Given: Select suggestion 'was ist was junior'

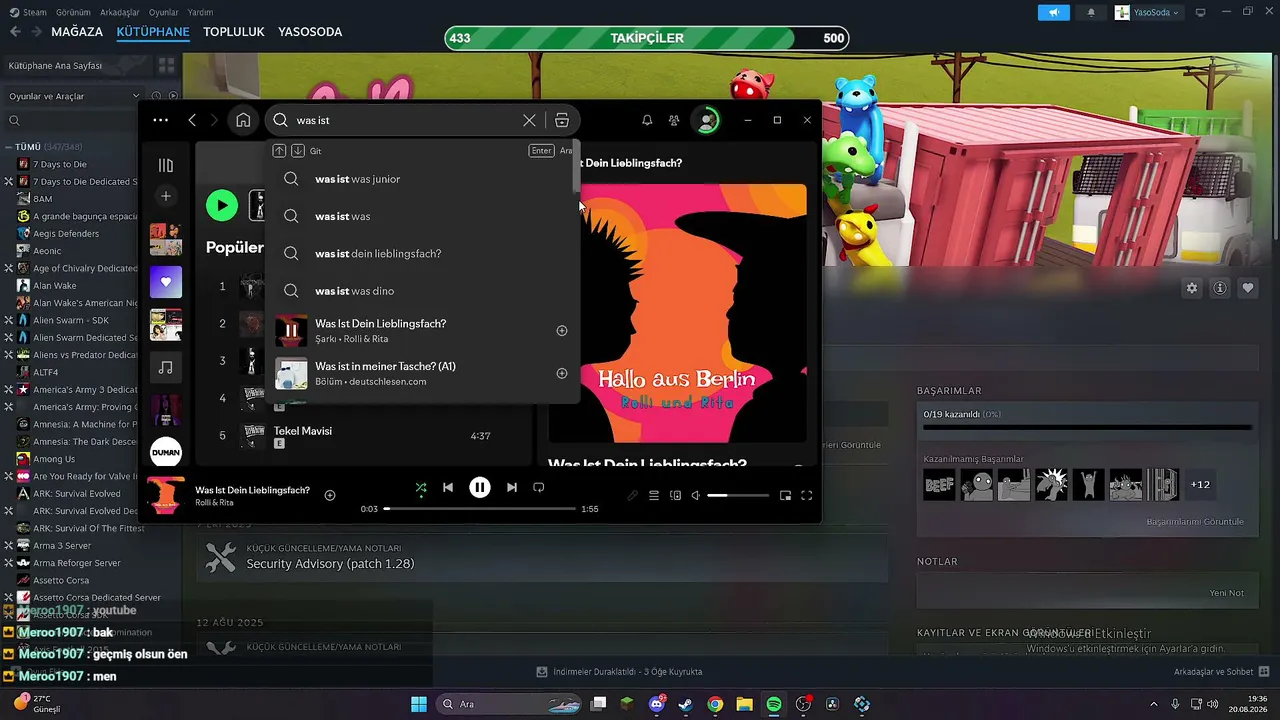Looking at the screenshot, I should click(x=422, y=179).
